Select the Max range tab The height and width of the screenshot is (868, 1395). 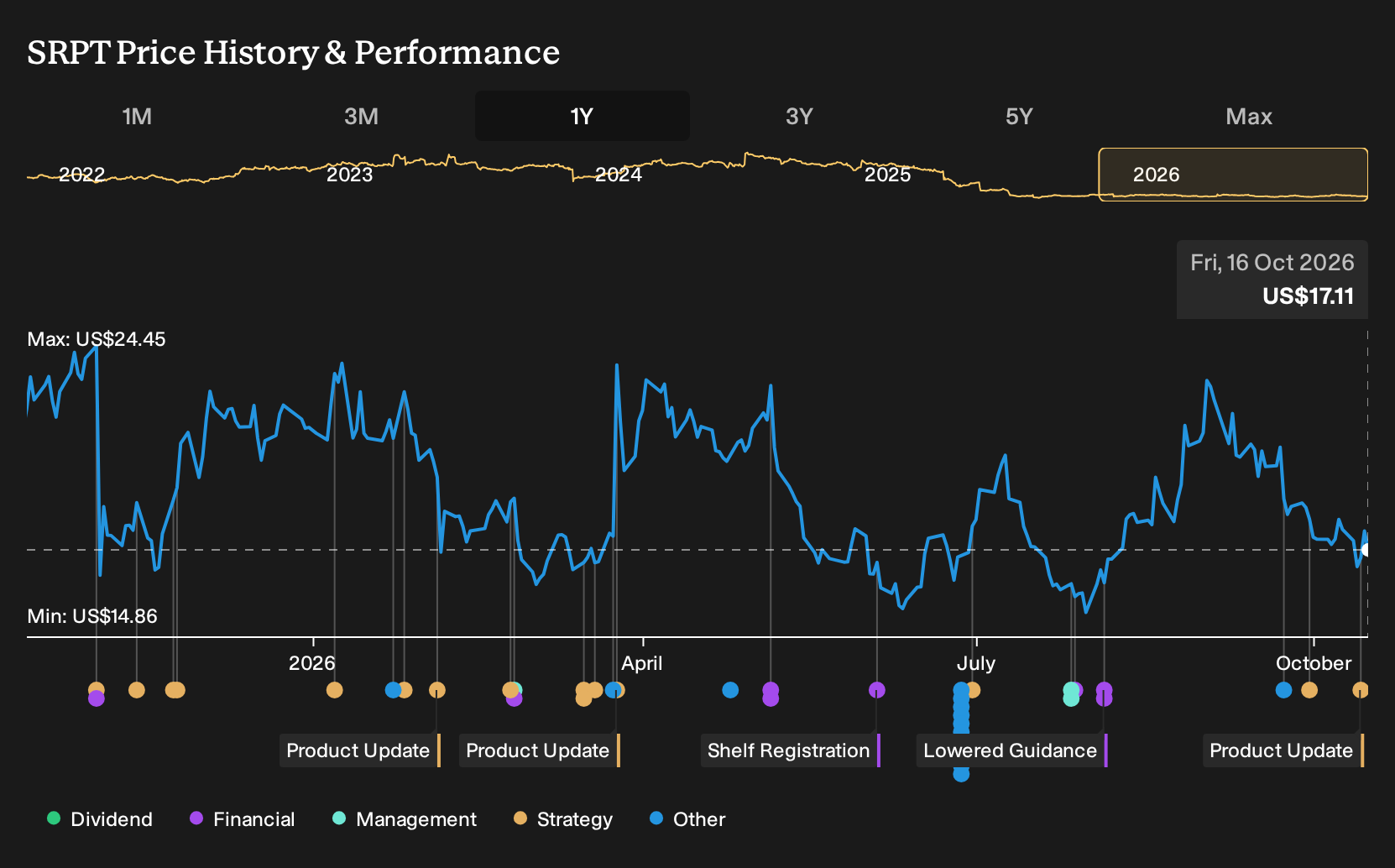(x=1249, y=116)
